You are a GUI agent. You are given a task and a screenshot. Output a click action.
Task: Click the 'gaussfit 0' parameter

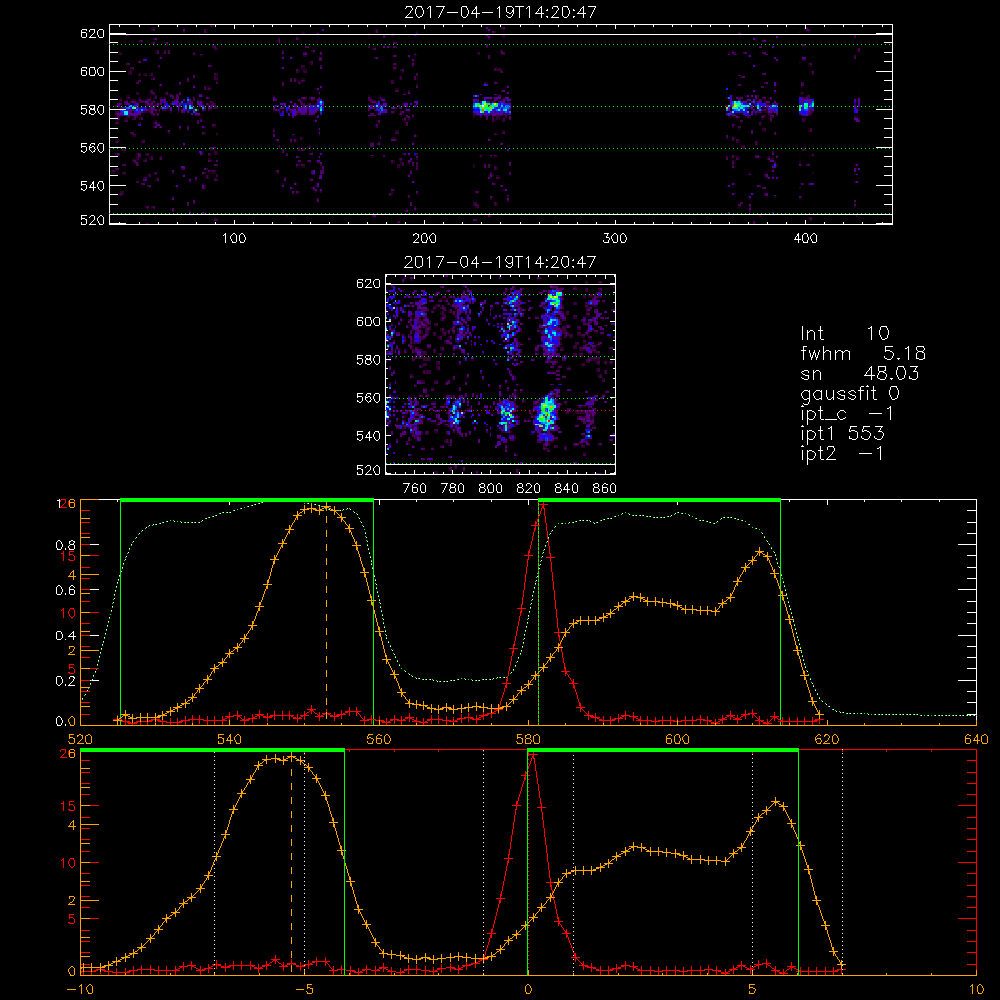pos(850,394)
